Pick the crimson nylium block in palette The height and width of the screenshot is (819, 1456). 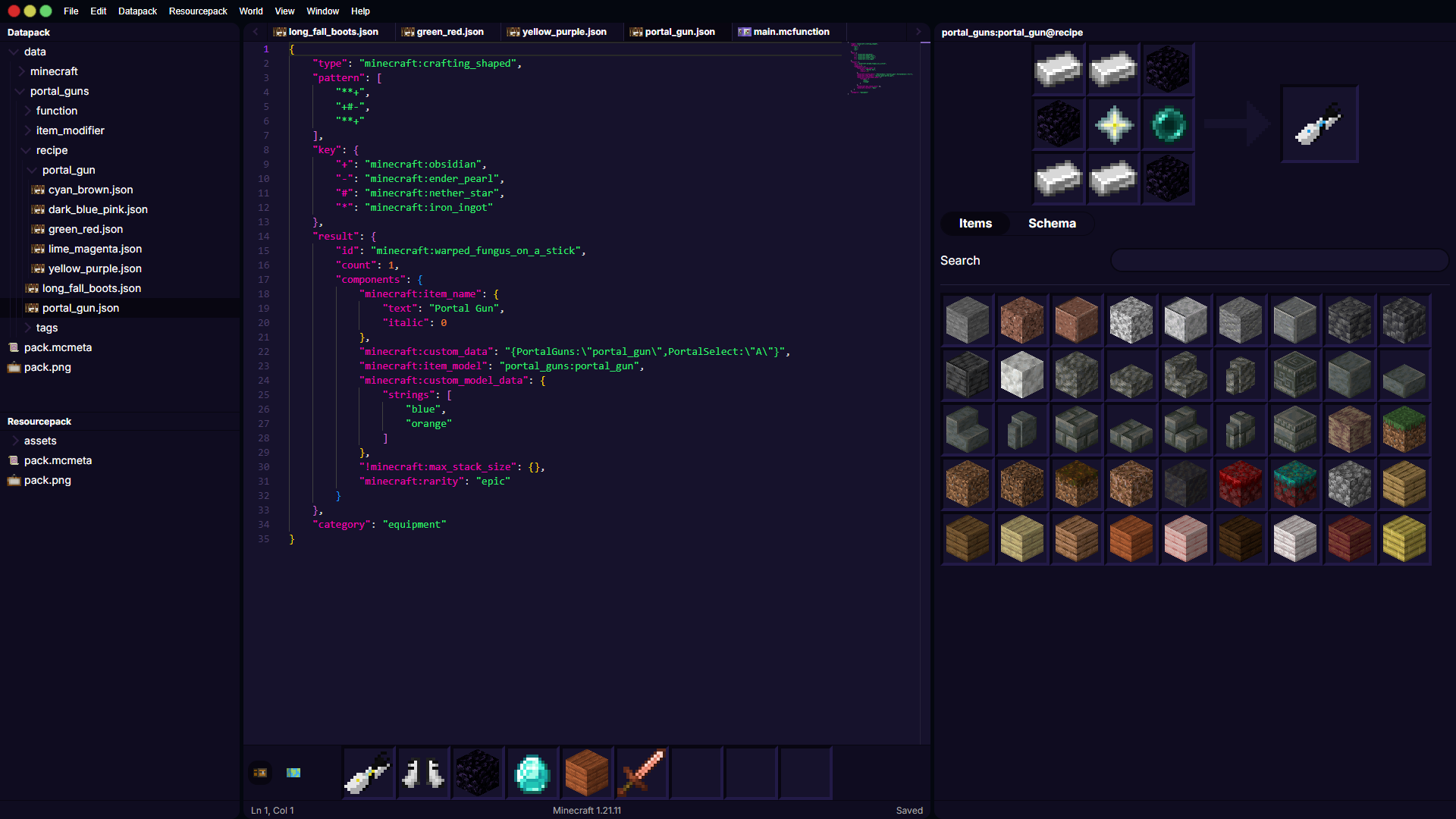click(1241, 484)
